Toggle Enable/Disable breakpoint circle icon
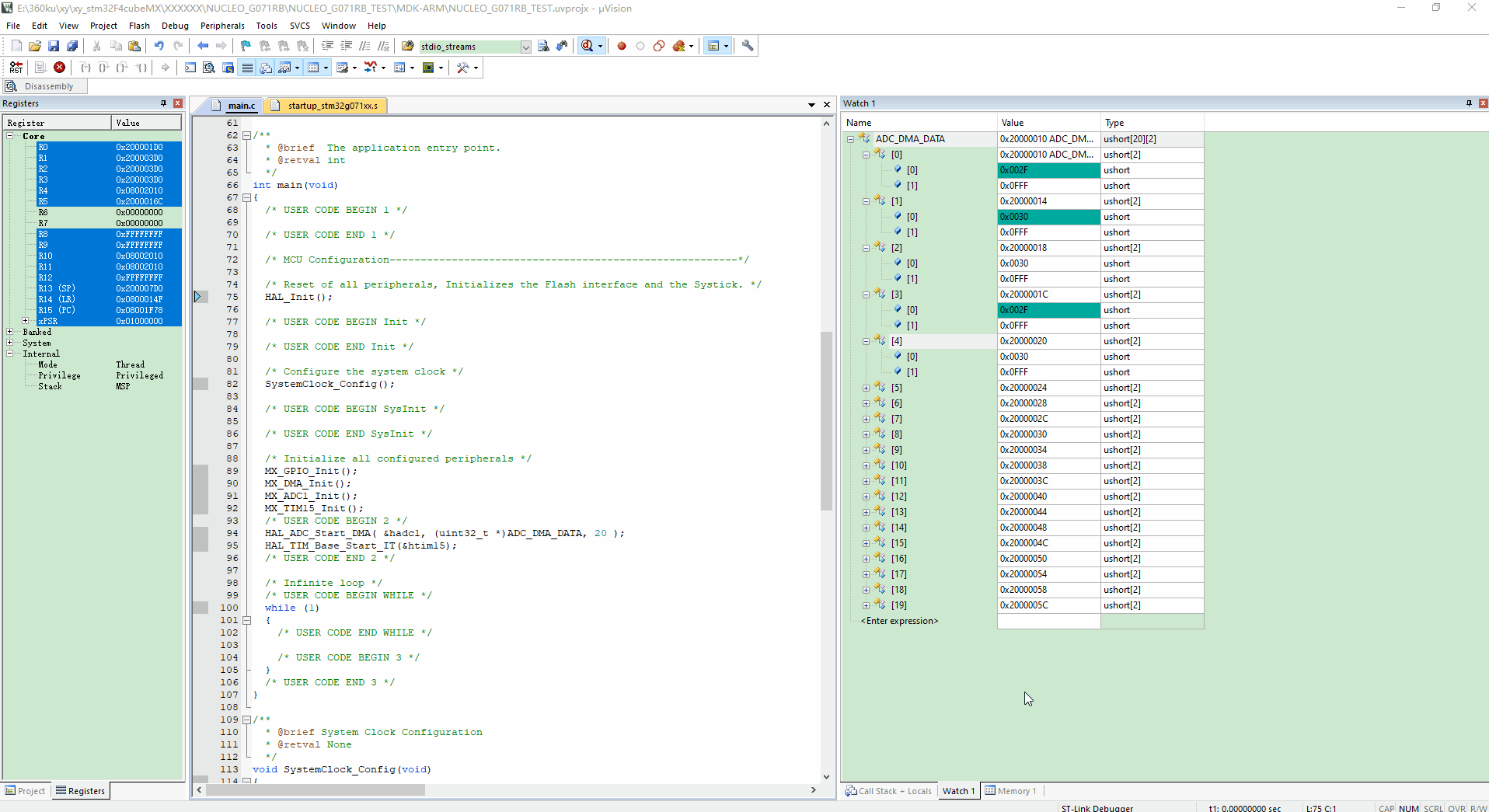The height and width of the screenshot is (812, 1489). (x=640, y=46)
